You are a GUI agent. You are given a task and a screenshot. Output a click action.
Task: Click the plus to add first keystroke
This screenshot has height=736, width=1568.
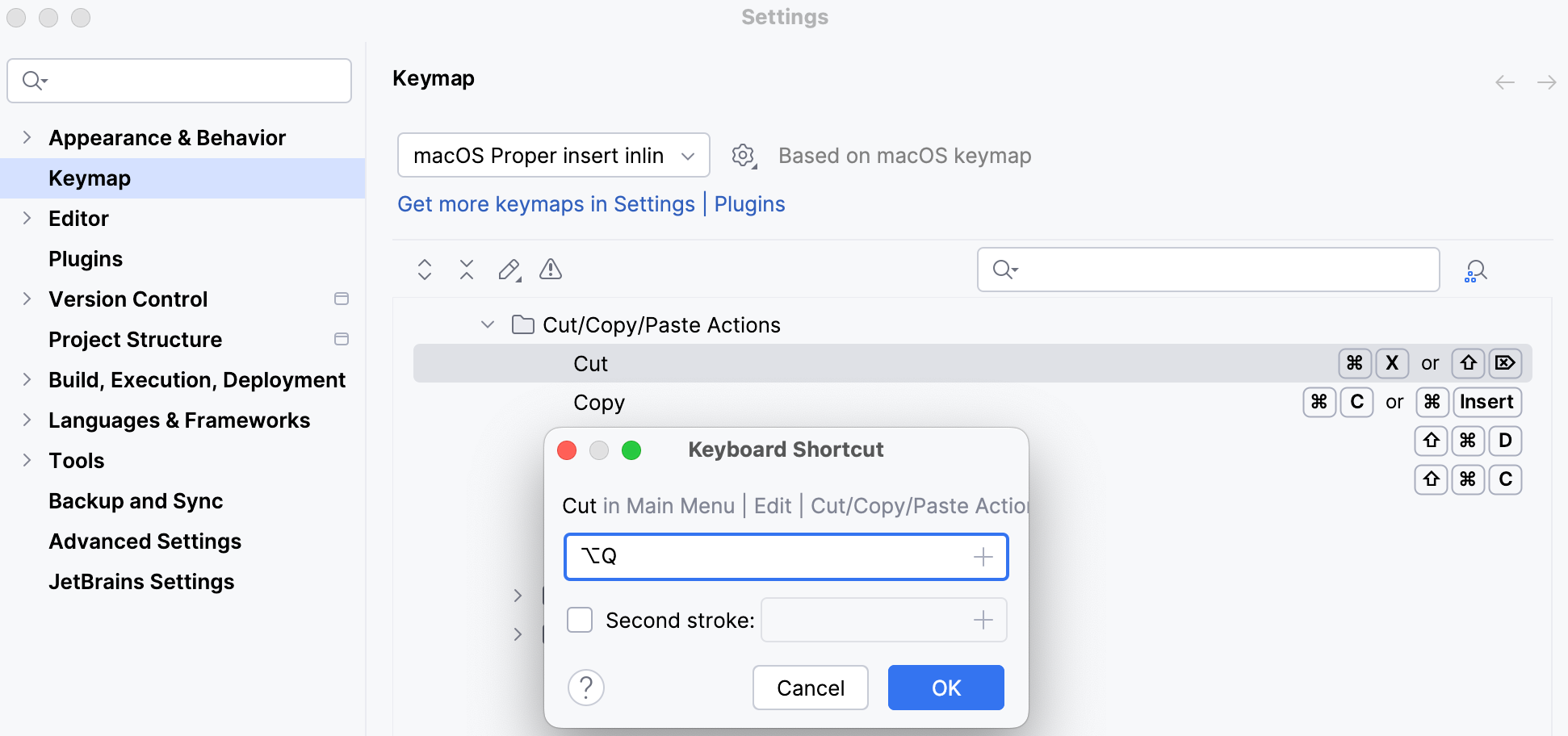point(983,556)
